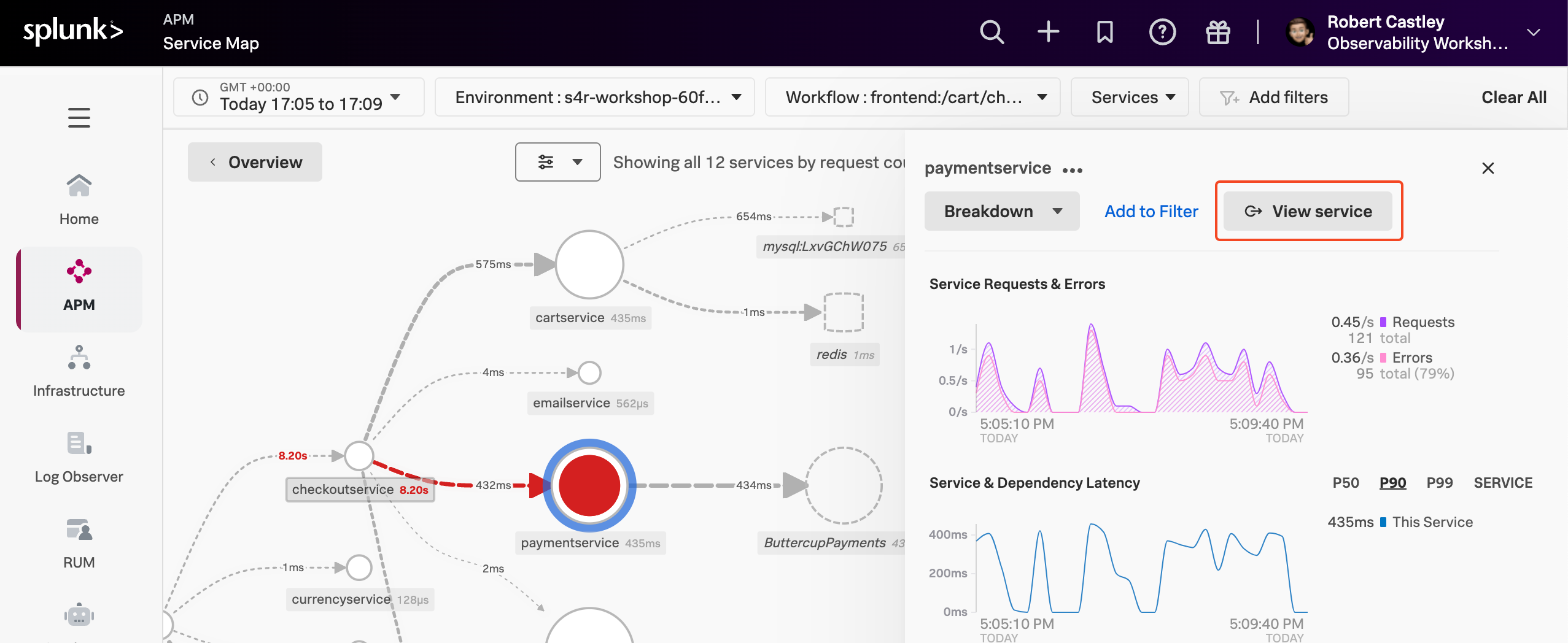The width and height of the screenshot is (1568, 643).
Task: Click the 434ms edge latency label
Action: [x=754, y=485]
